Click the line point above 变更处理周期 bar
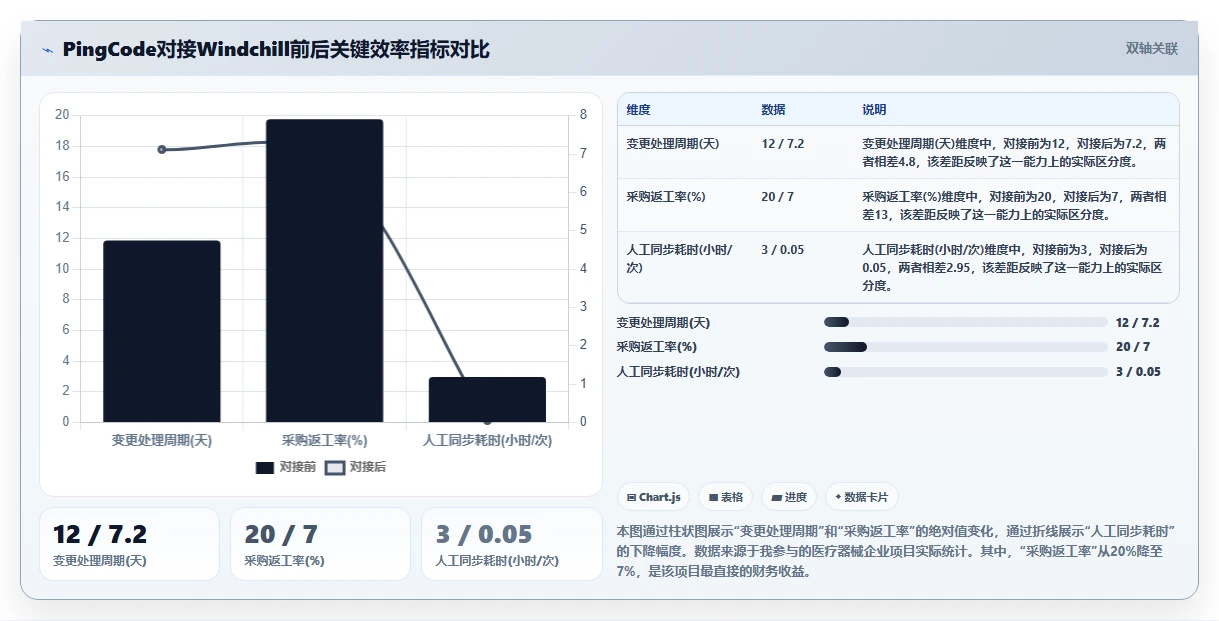This screenshot has height=621, width=1219. click(x=162, y=150)
